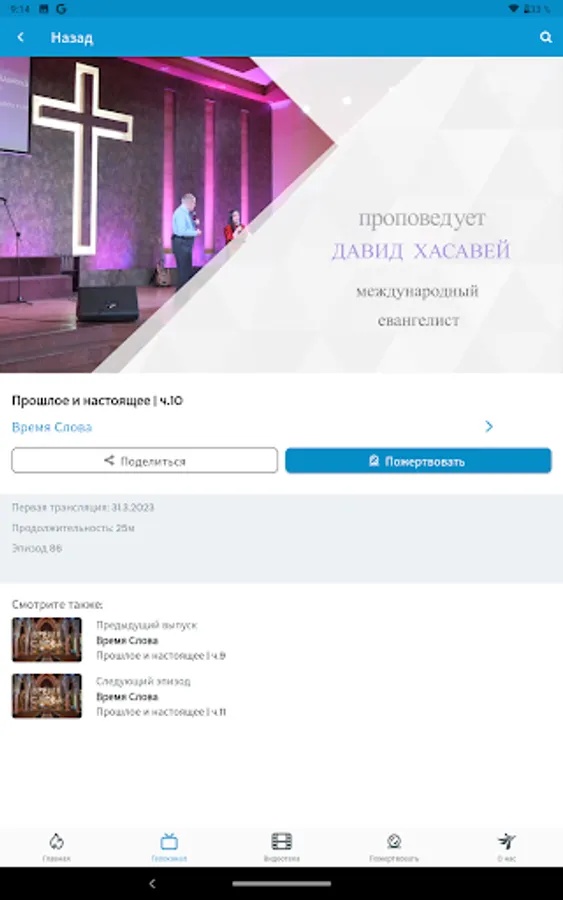Expand Время Слова chevron arrow
The height and width of the screenshot is (900, 563).
click(488, 426)
